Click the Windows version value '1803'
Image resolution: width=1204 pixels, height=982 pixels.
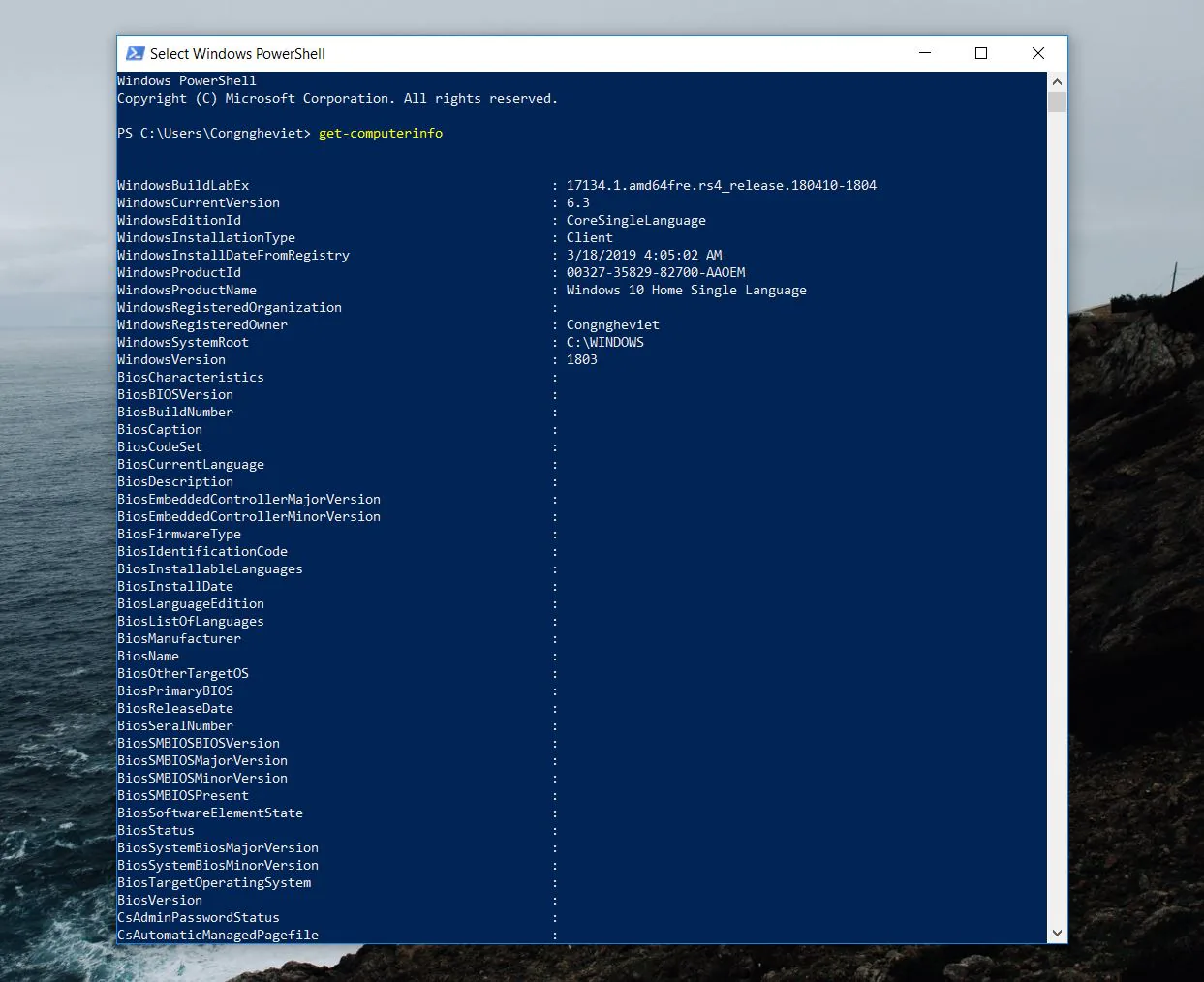(582, 360)
